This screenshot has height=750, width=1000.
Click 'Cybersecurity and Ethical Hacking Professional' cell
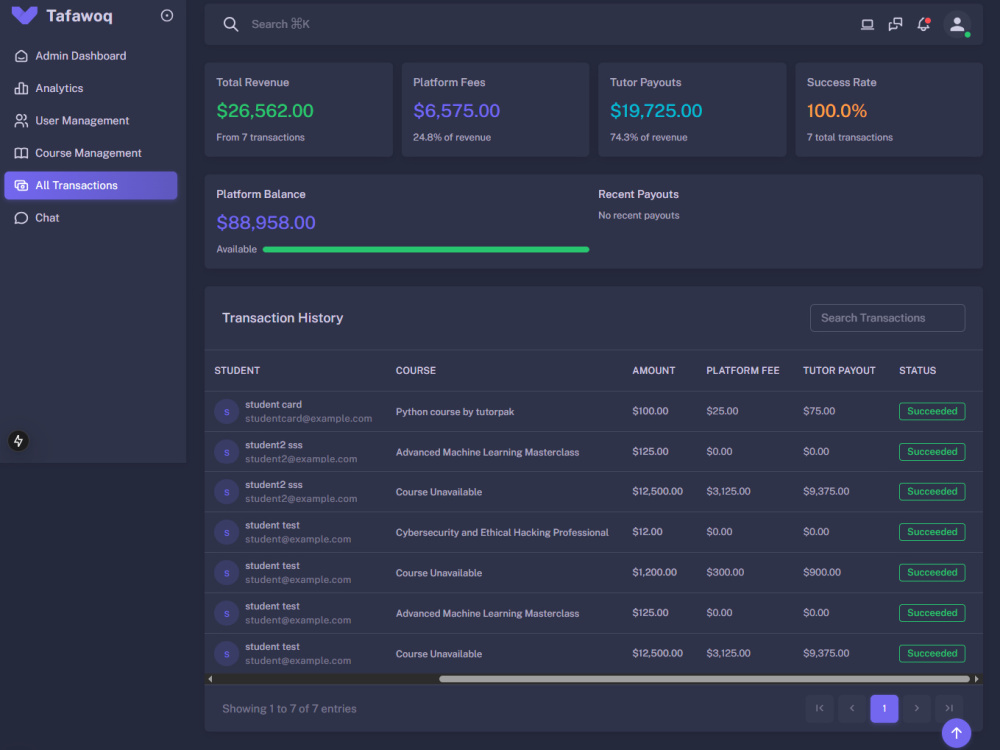coord(502,533)
